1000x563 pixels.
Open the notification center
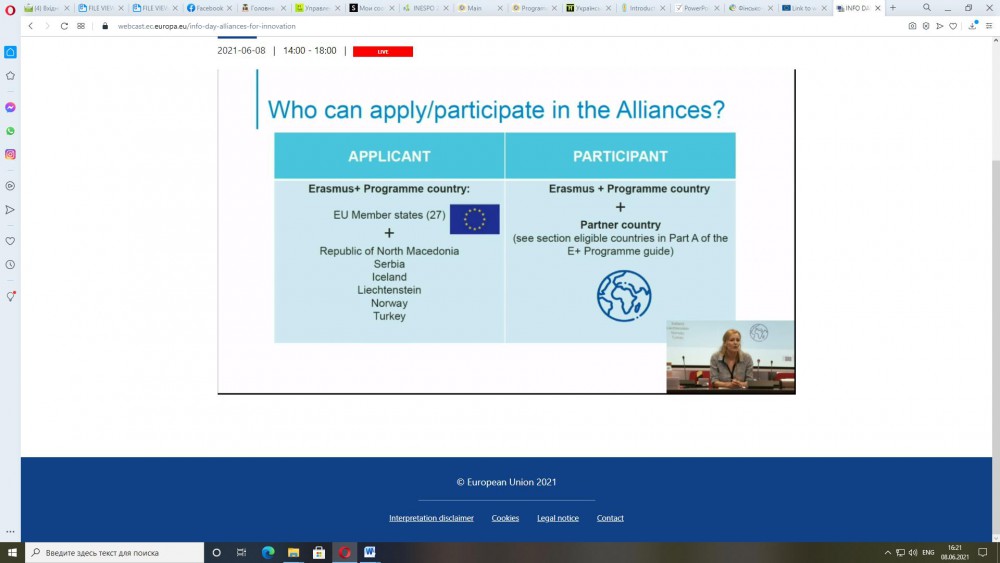click(x=983, y=553)
